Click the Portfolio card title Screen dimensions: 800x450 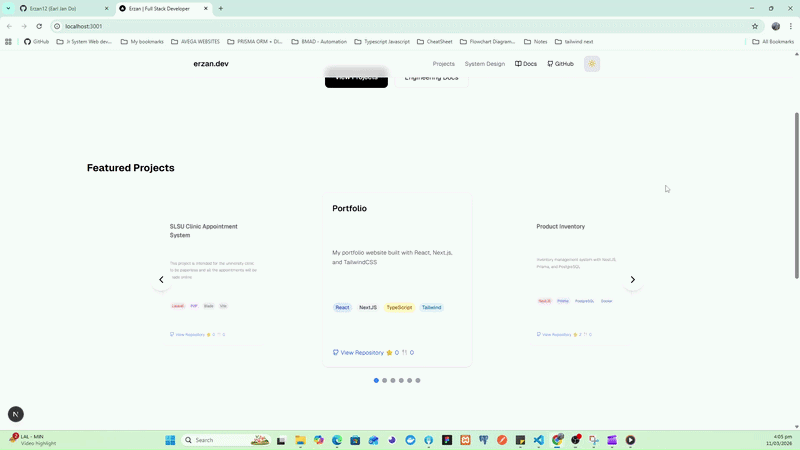[349, 208]
